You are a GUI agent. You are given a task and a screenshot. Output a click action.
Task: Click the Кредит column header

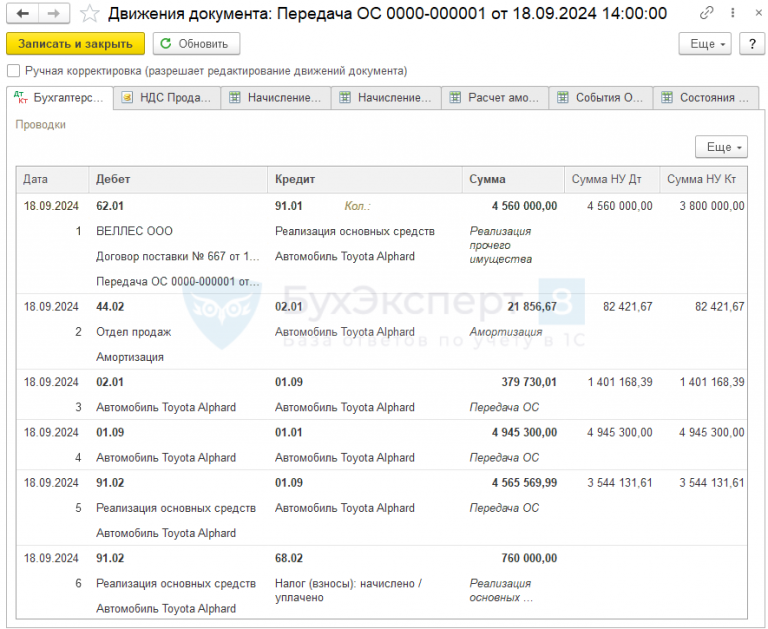365,179
